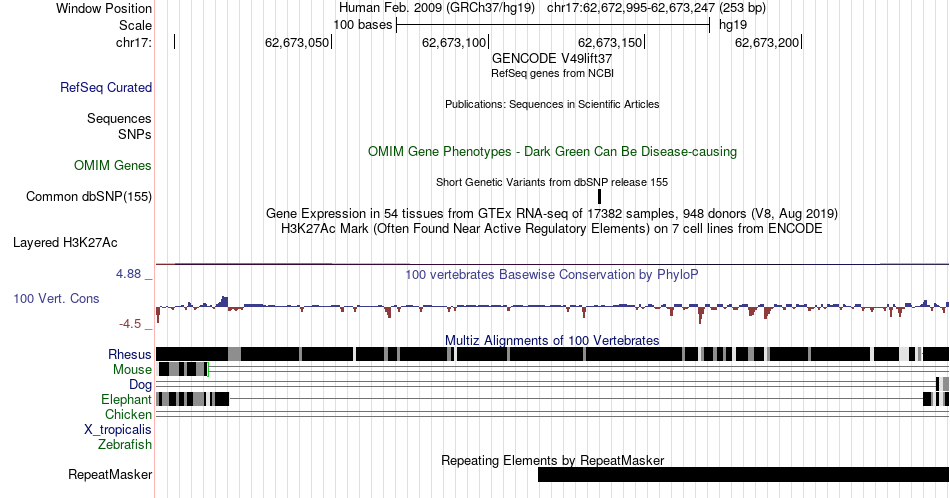Select the Dog alignment label
The height and width of the screenshot is (498, 950).
click(141, 385)
